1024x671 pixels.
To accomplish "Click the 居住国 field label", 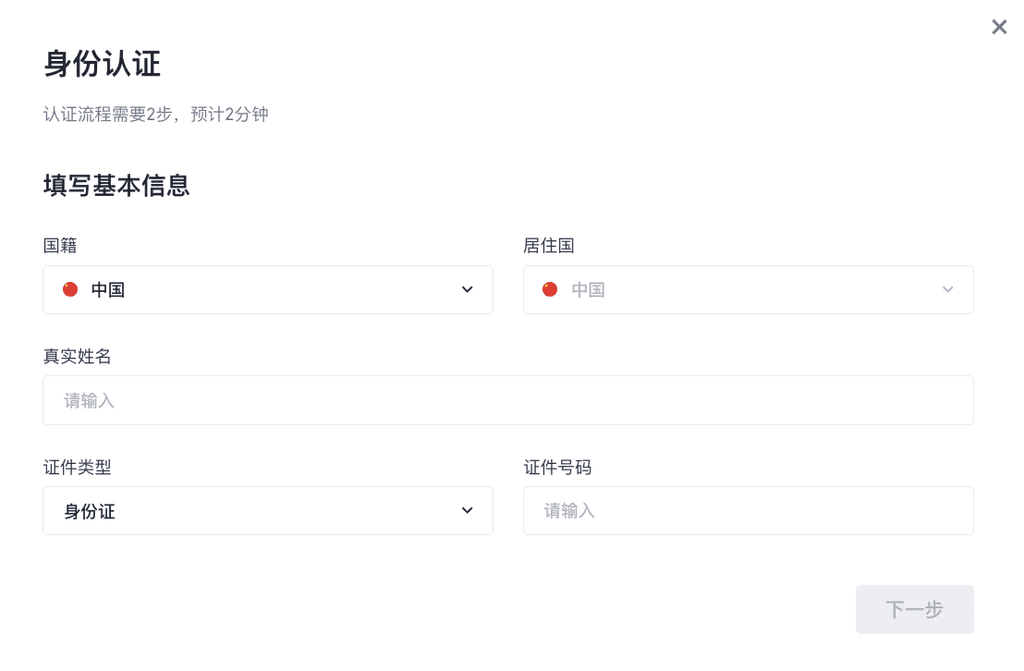I will pos(549,245).
